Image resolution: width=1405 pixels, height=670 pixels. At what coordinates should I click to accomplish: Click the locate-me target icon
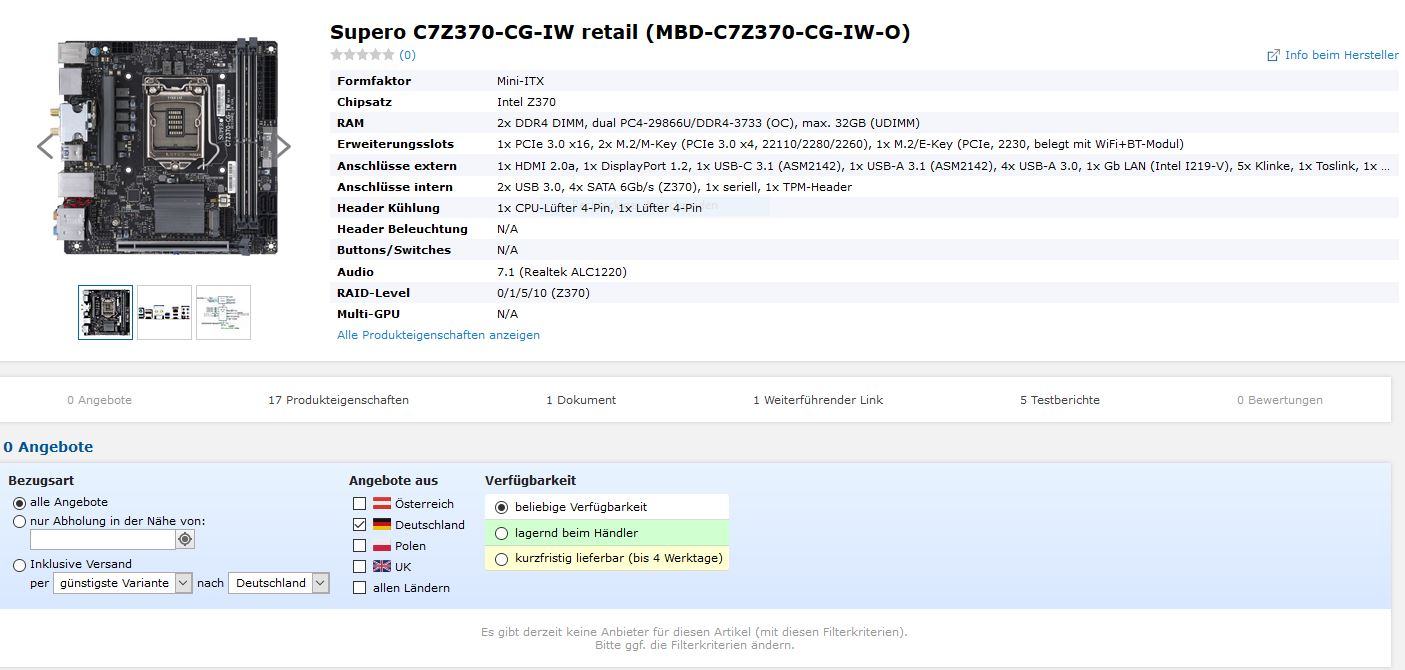pyautogui.click(x=185, y=540)
